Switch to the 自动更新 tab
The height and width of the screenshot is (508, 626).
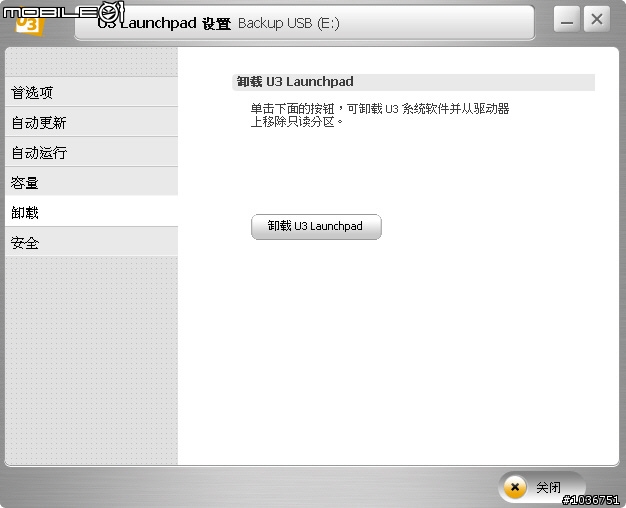pyautogui.click(x=91, y=122)
